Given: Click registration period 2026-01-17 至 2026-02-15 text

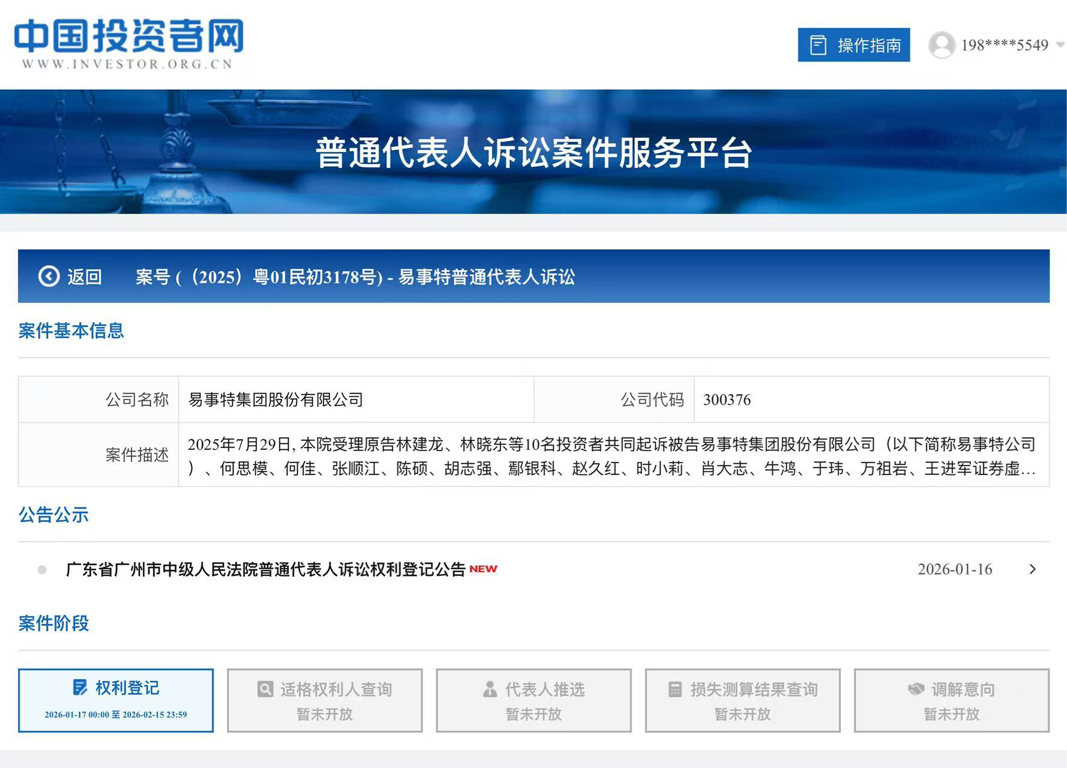Looking at the screenshot, I should pyautogui.click(x=116, y=714).
